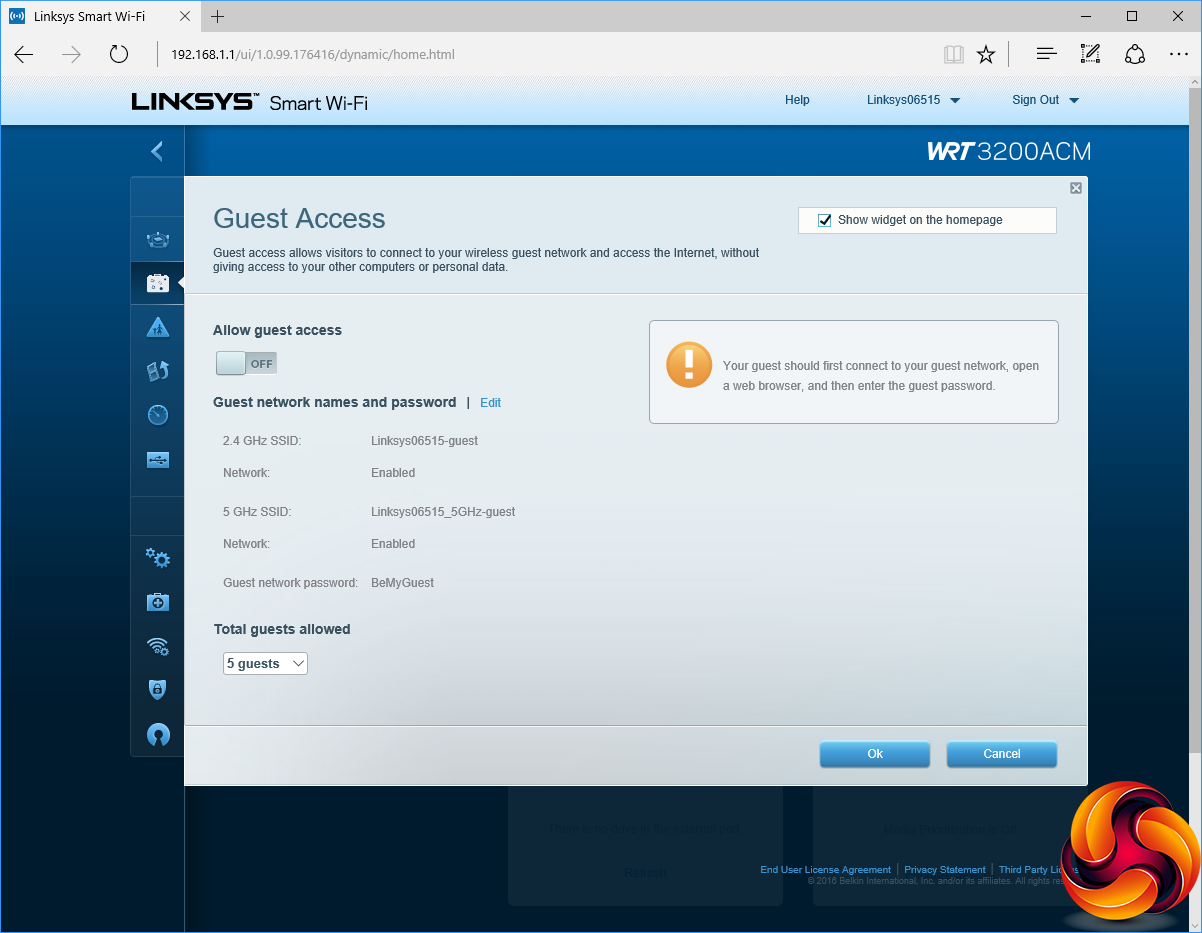Open External Storage USB icon
Viewport: 1202px width, 933px height.
pos(158,460)
